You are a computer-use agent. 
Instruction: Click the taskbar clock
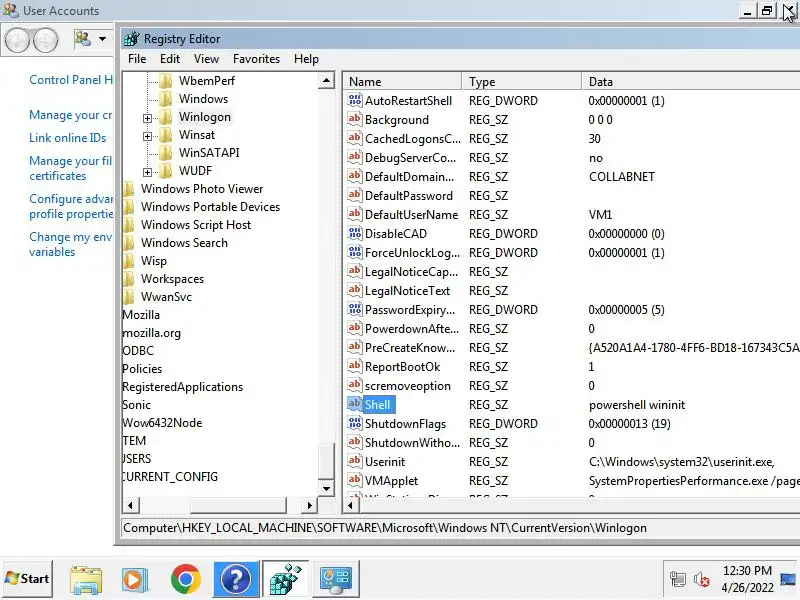tap(747, 579)
